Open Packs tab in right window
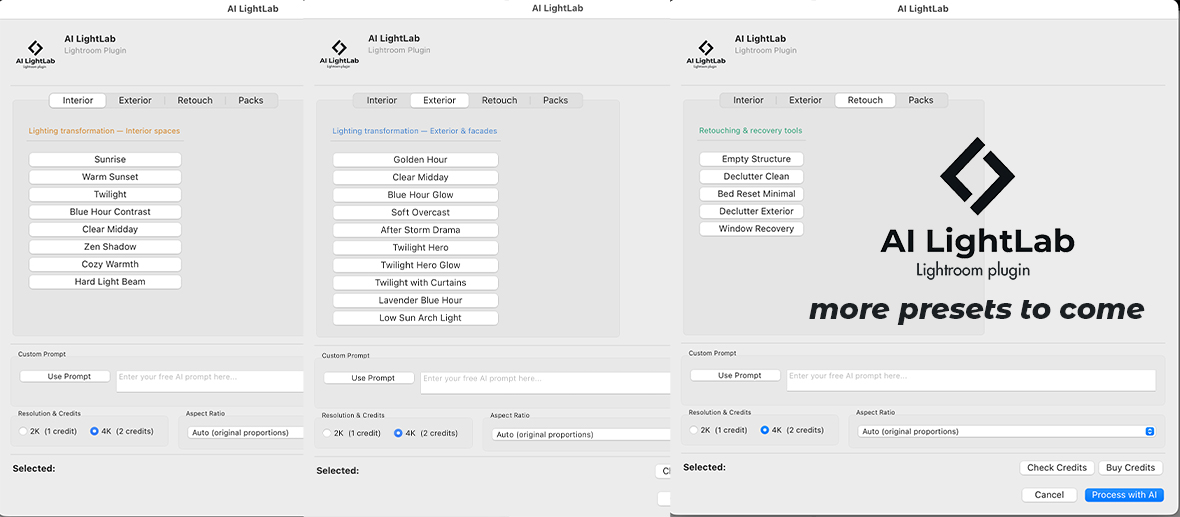 point(921,100)
